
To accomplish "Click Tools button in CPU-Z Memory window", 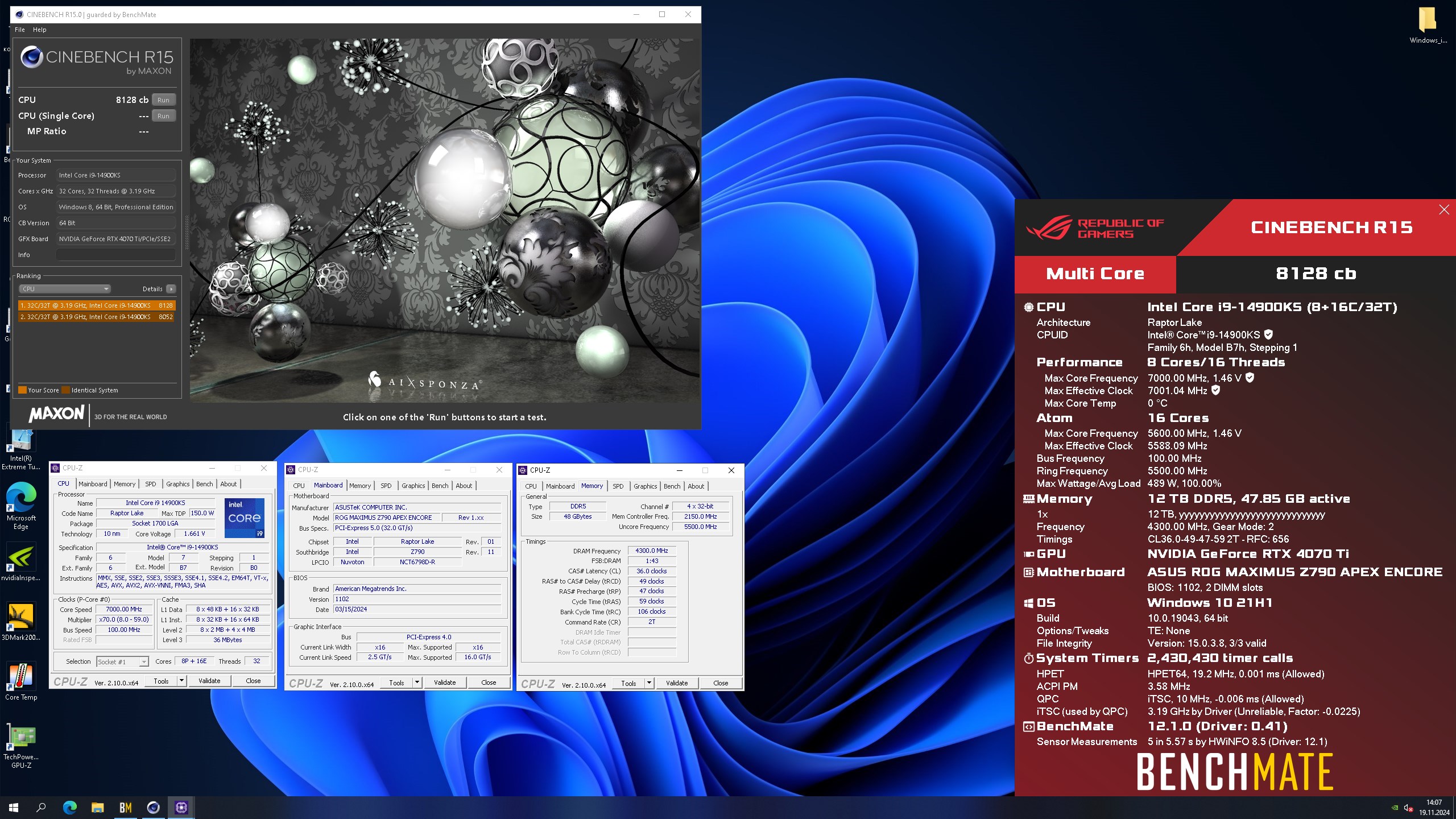I will point(628,683).
